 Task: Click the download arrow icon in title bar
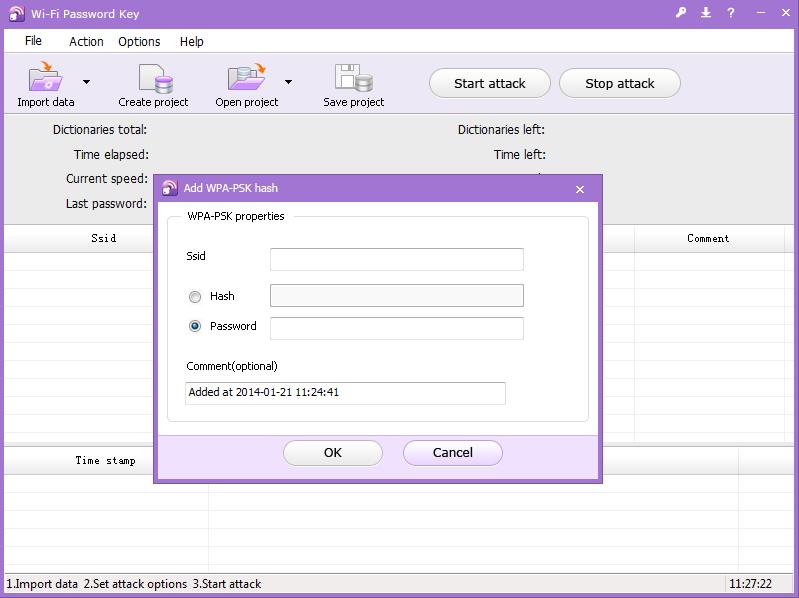pyautogui.click(x=706, y=13)
